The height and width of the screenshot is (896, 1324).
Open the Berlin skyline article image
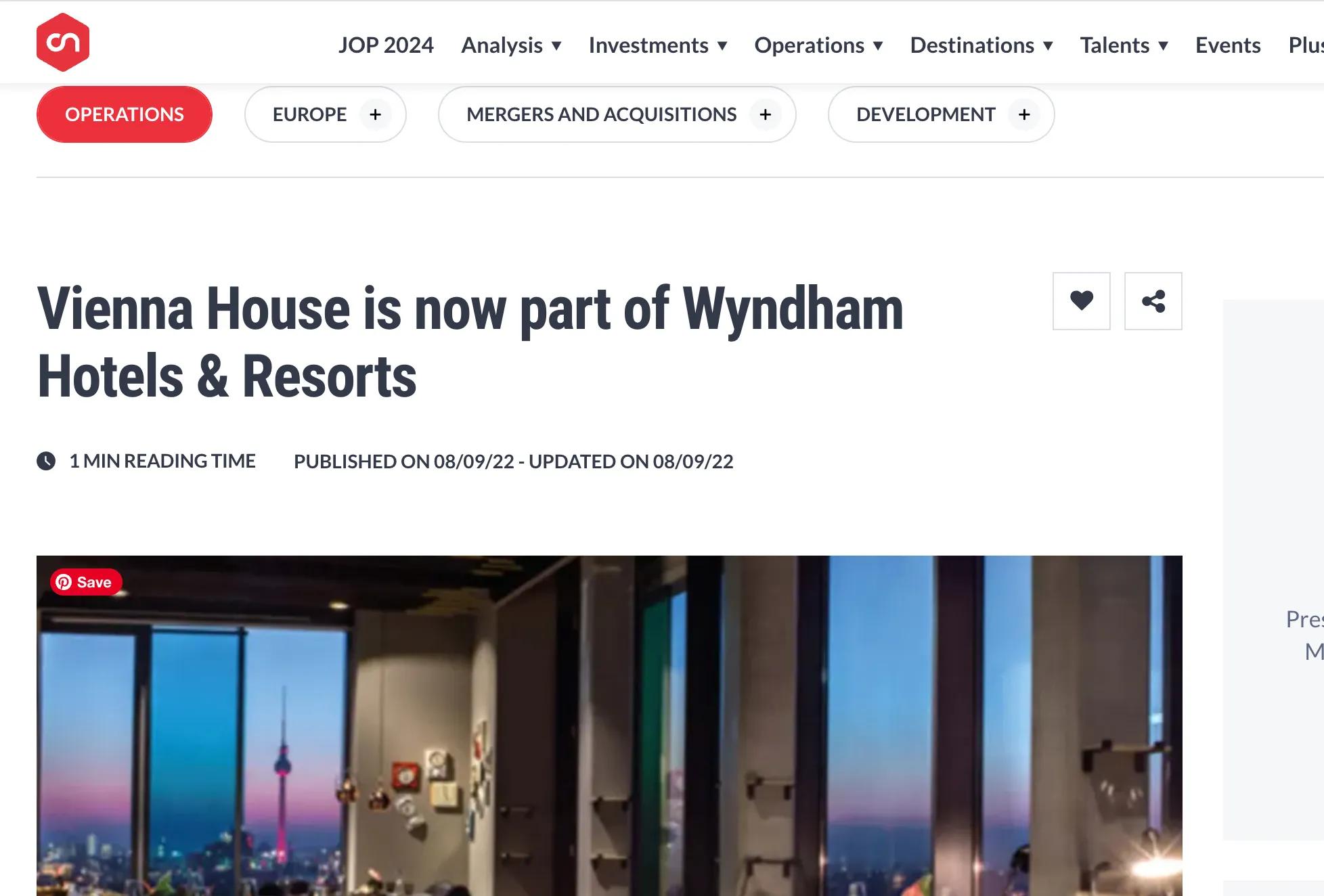609,725
